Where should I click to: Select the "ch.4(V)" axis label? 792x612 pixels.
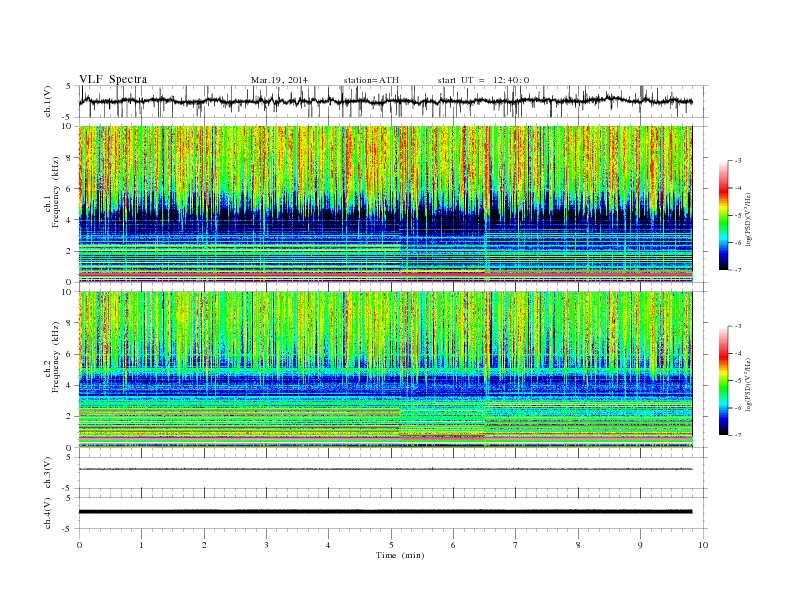[x=48, y=513]
